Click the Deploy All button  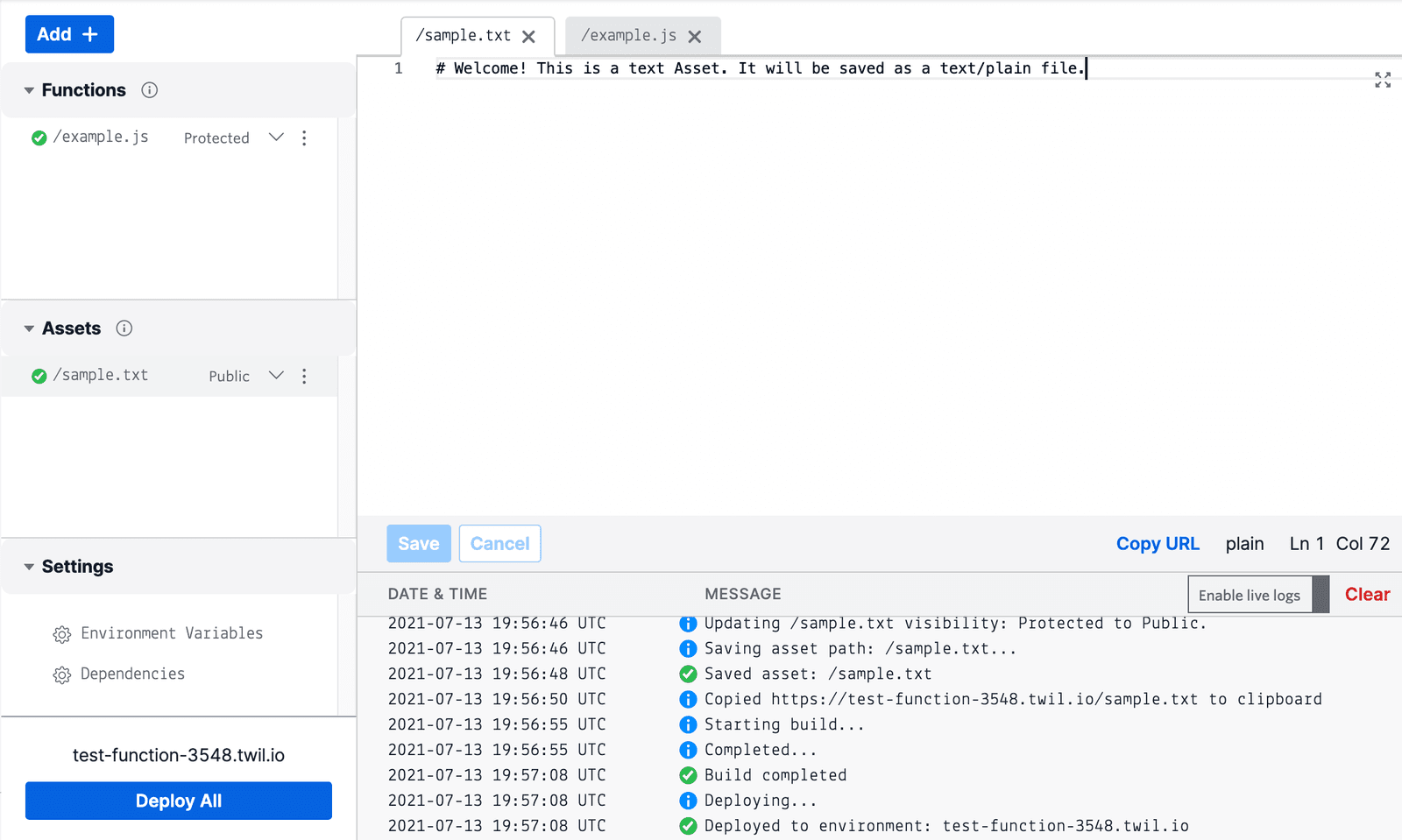(x=178, y=800)
